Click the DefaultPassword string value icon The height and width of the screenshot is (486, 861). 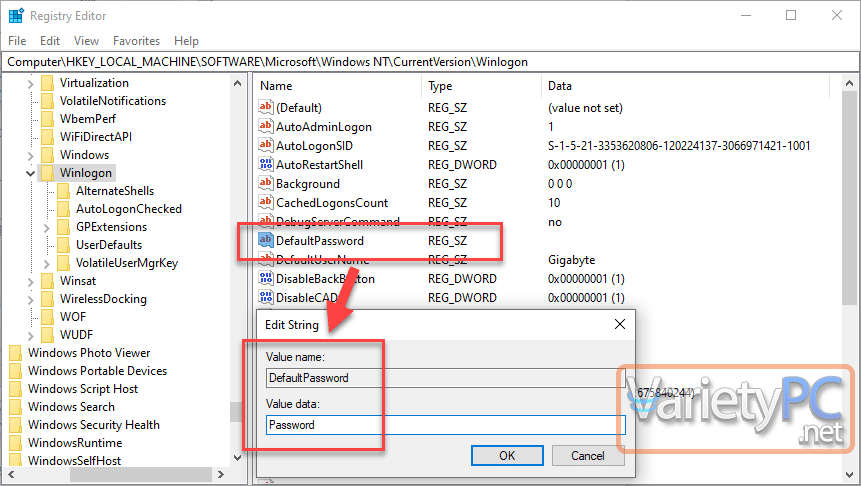(266, 240)
